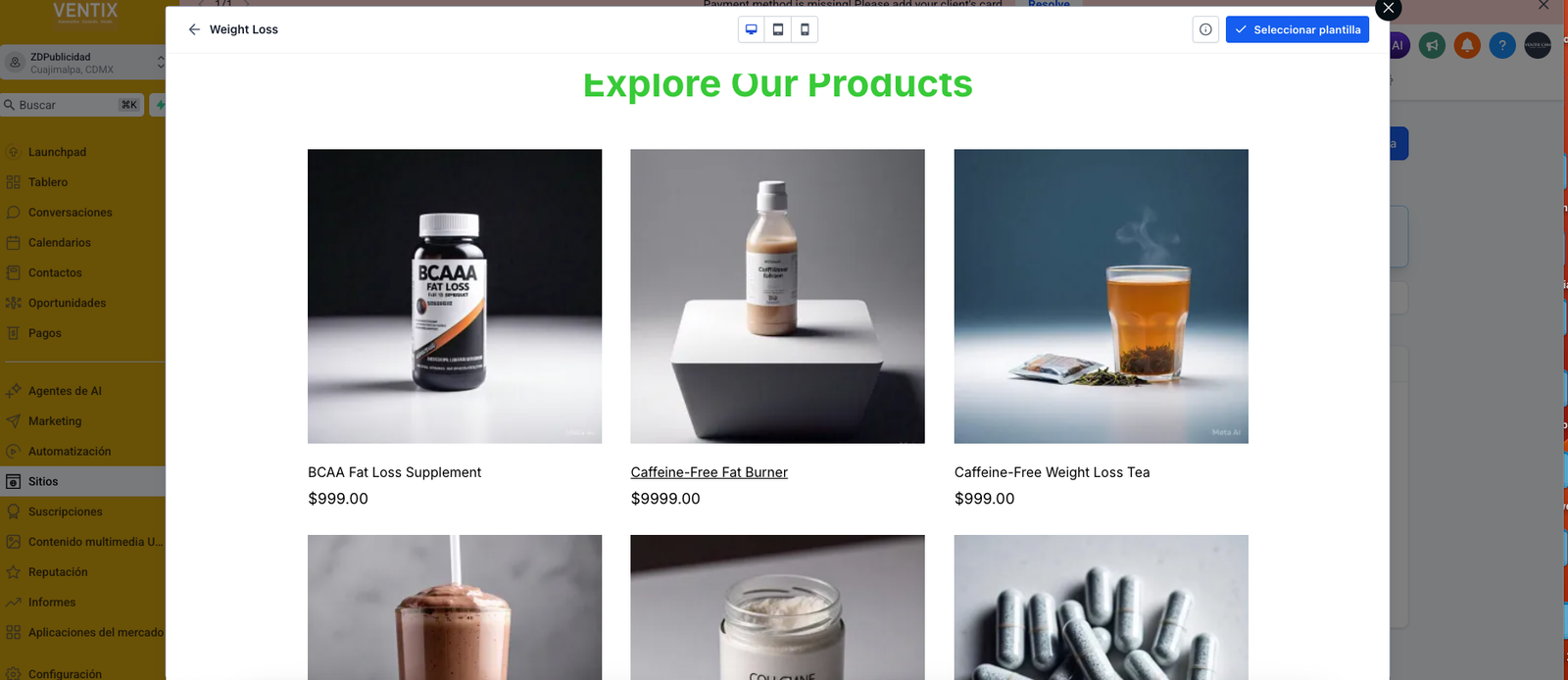The width and height of the screenshot is (1568, 680).
Task: Click the Buscar search field
Action: [x=73, y=105]
